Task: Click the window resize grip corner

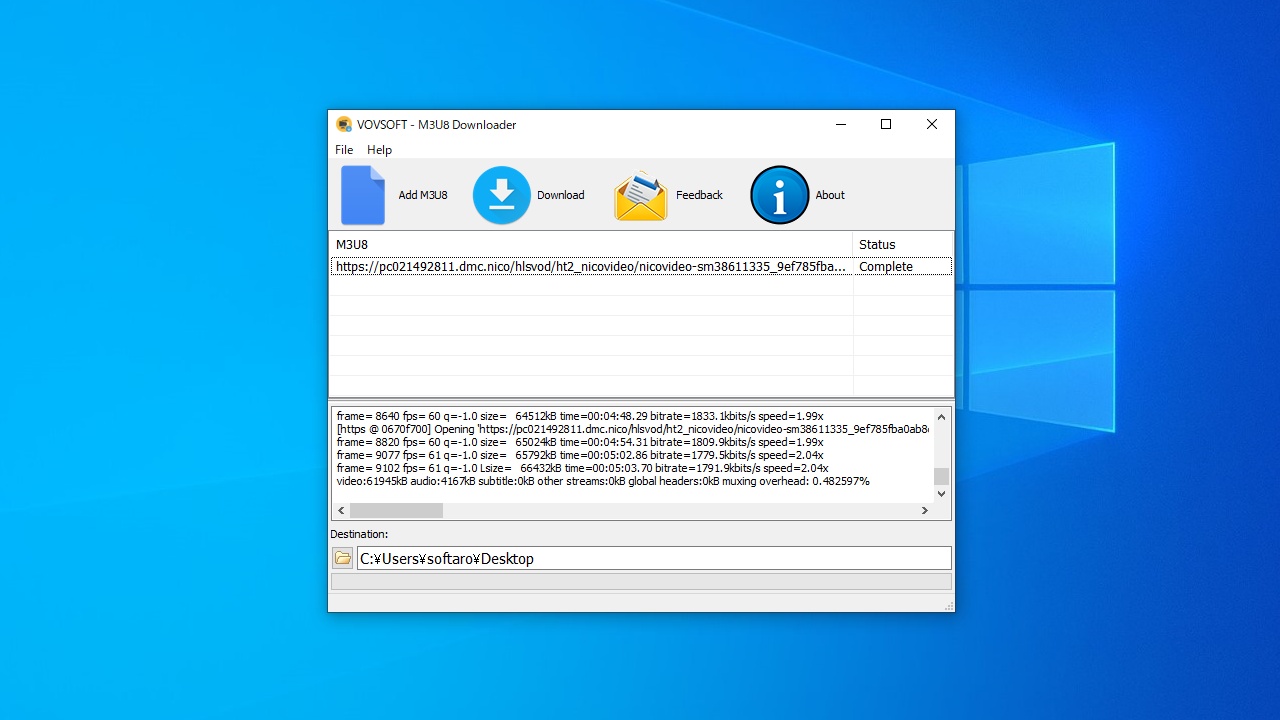Action: 948,606
